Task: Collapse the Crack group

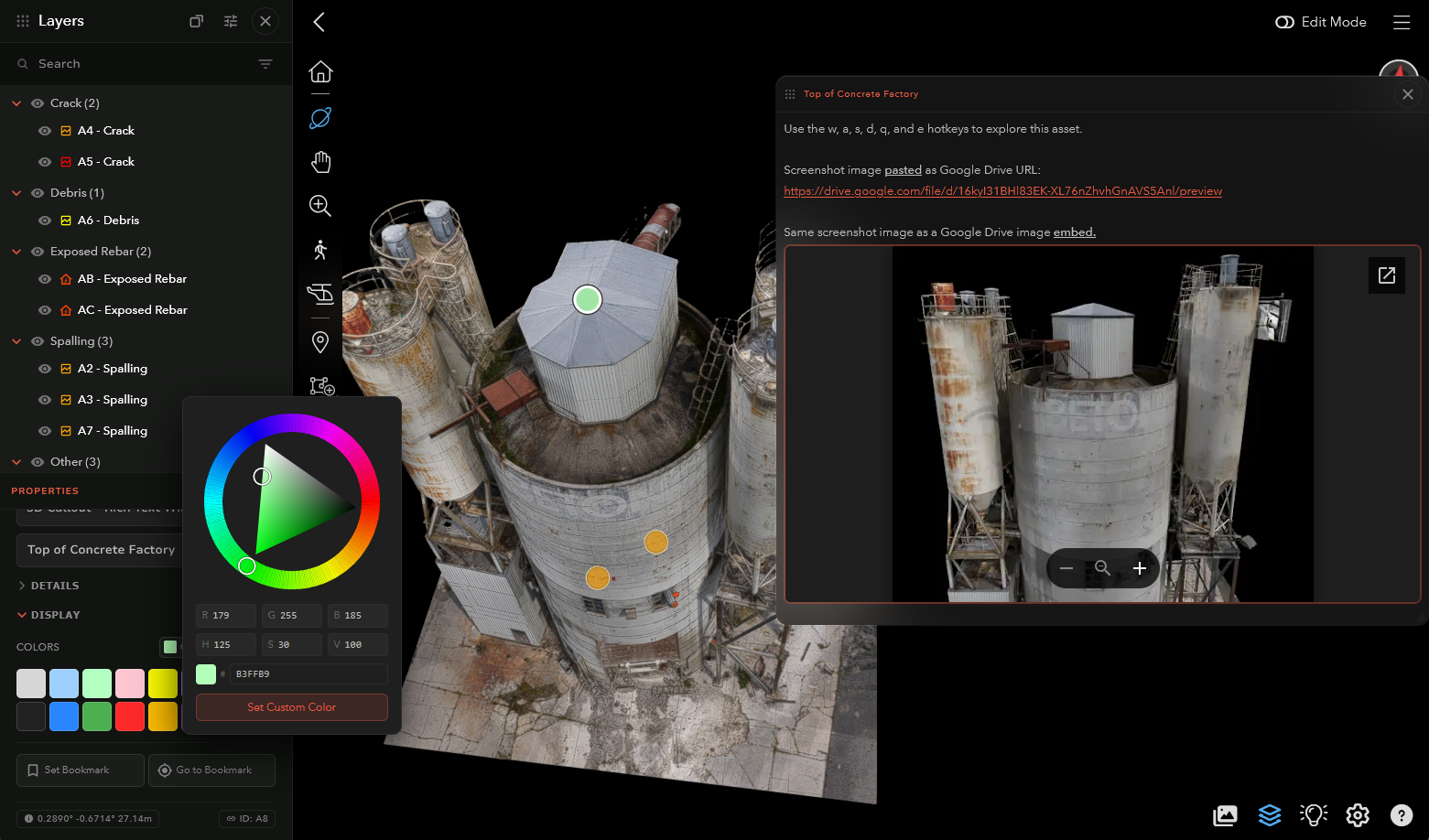Action: coord(16,103)
